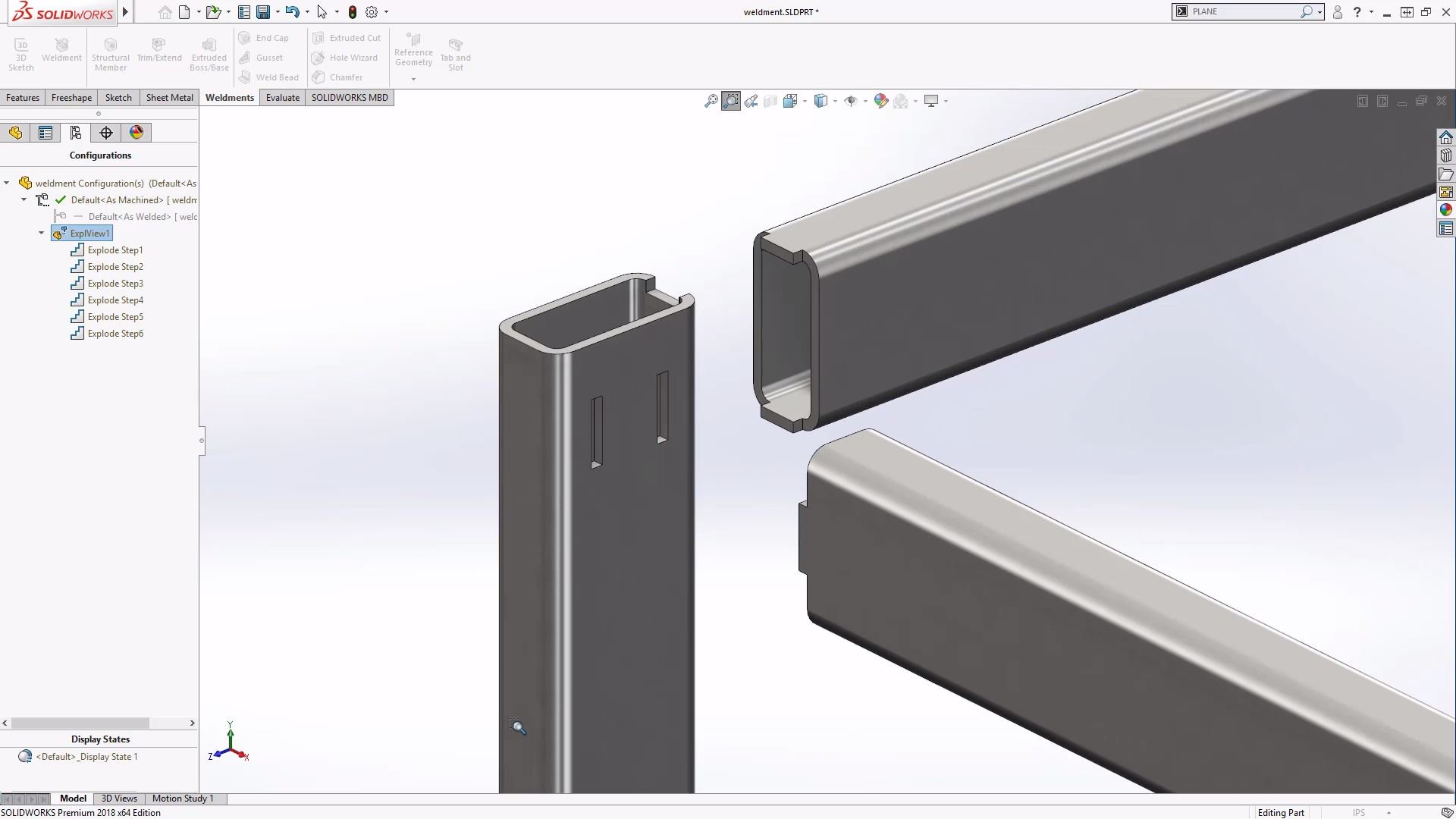This screenshot has height=819, width=1456.
Task: Click the Apply Scene icon
Action: (x=901, y=101)
